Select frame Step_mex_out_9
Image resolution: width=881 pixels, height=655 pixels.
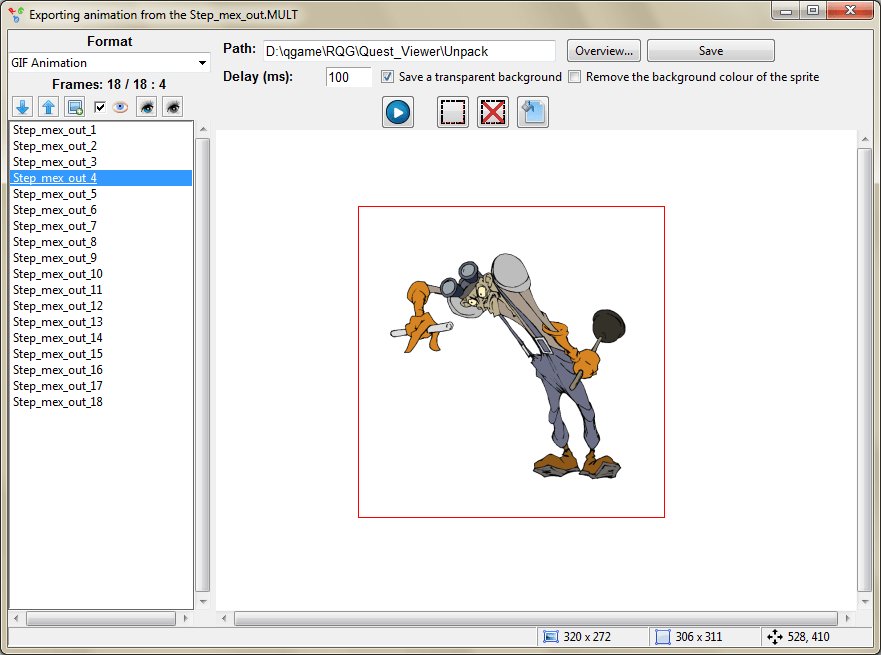pos(101,258)
